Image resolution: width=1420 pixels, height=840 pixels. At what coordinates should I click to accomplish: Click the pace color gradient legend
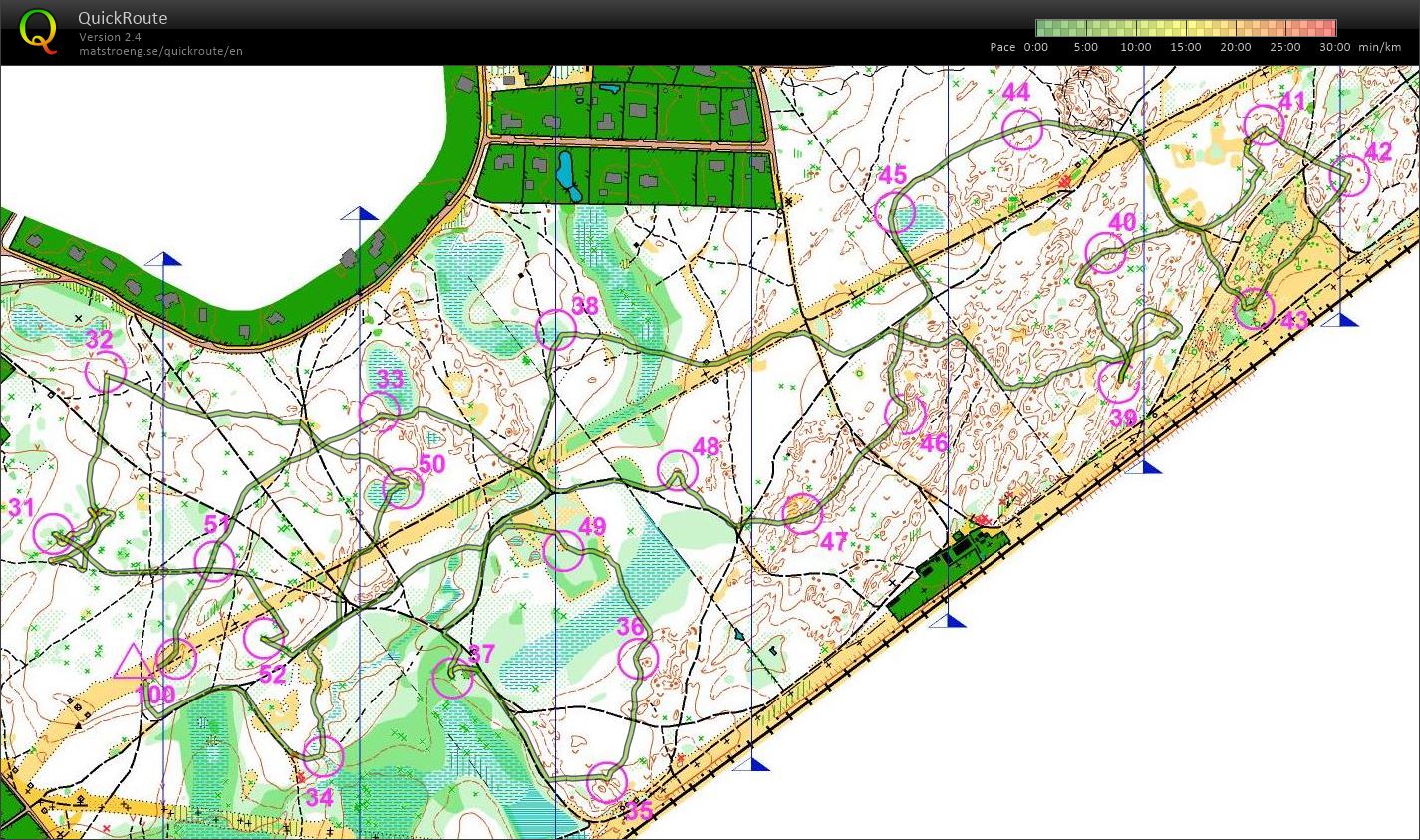1186,28
